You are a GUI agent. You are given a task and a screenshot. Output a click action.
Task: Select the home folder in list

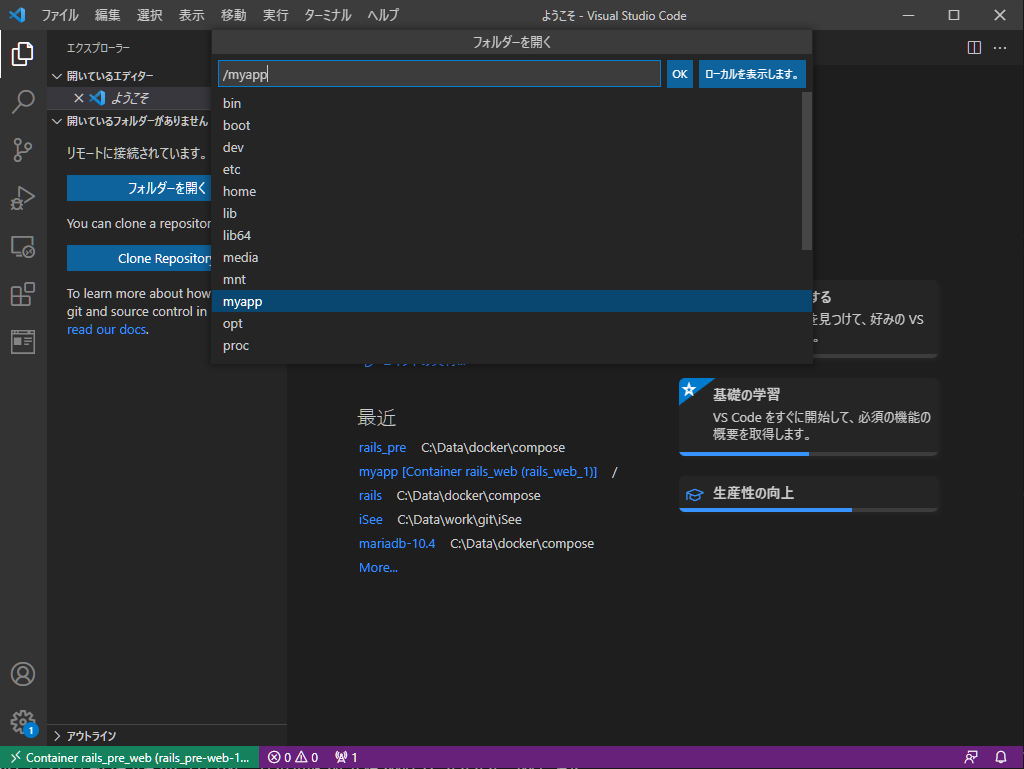[506, 191]
